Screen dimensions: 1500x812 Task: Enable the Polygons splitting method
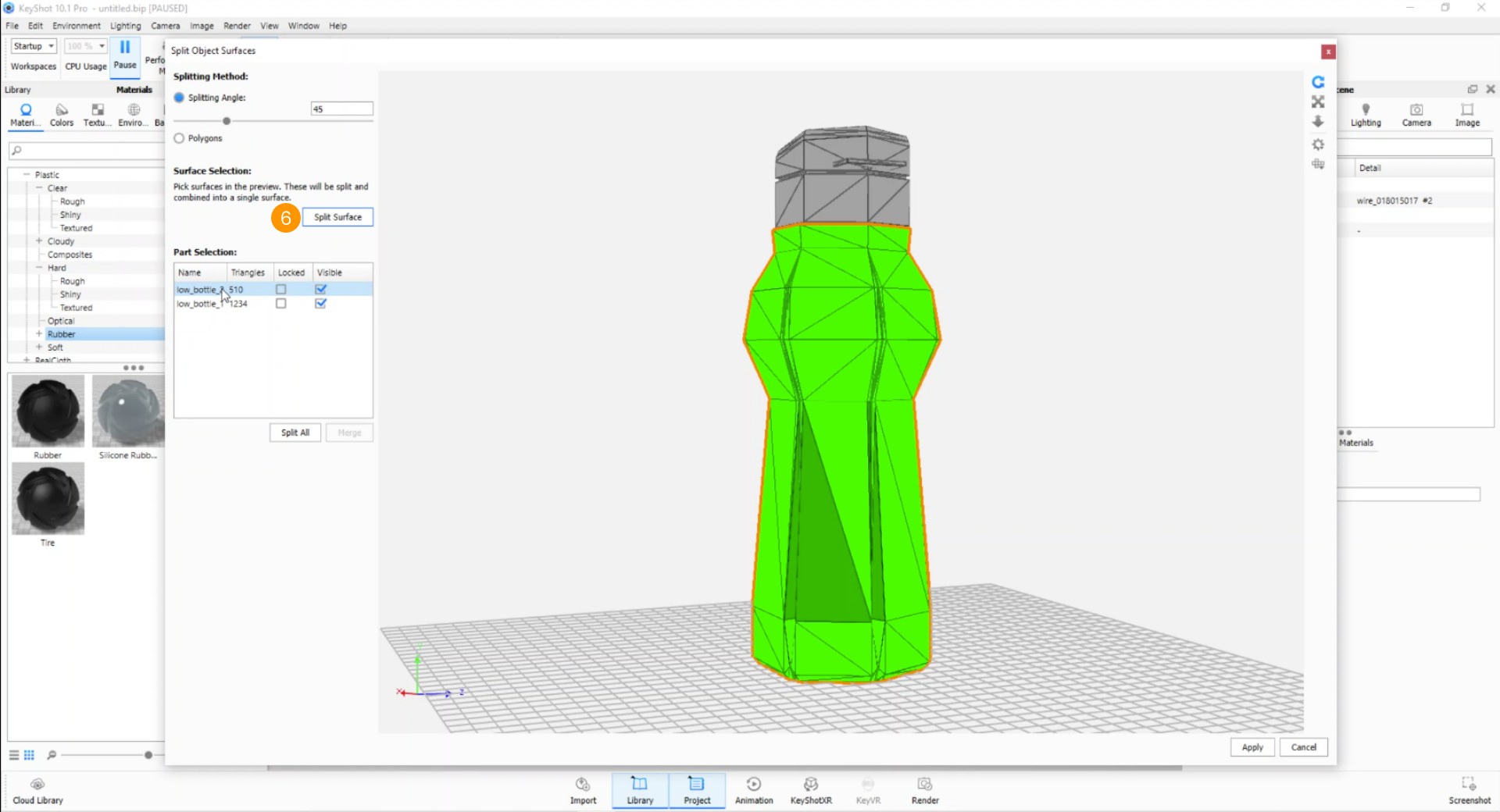coord(179,138)
